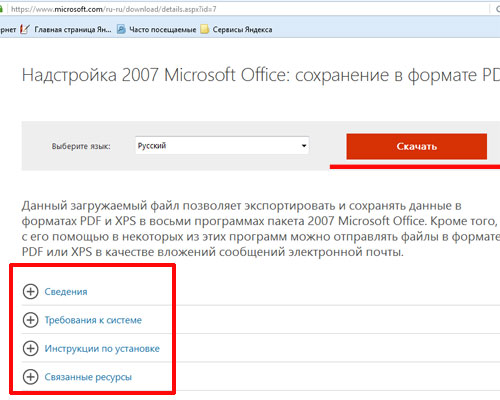Screen dimensions: 500x400
Task: Click the yellow folder icon for Сервисы Яндекса
Action: [205, 29]
